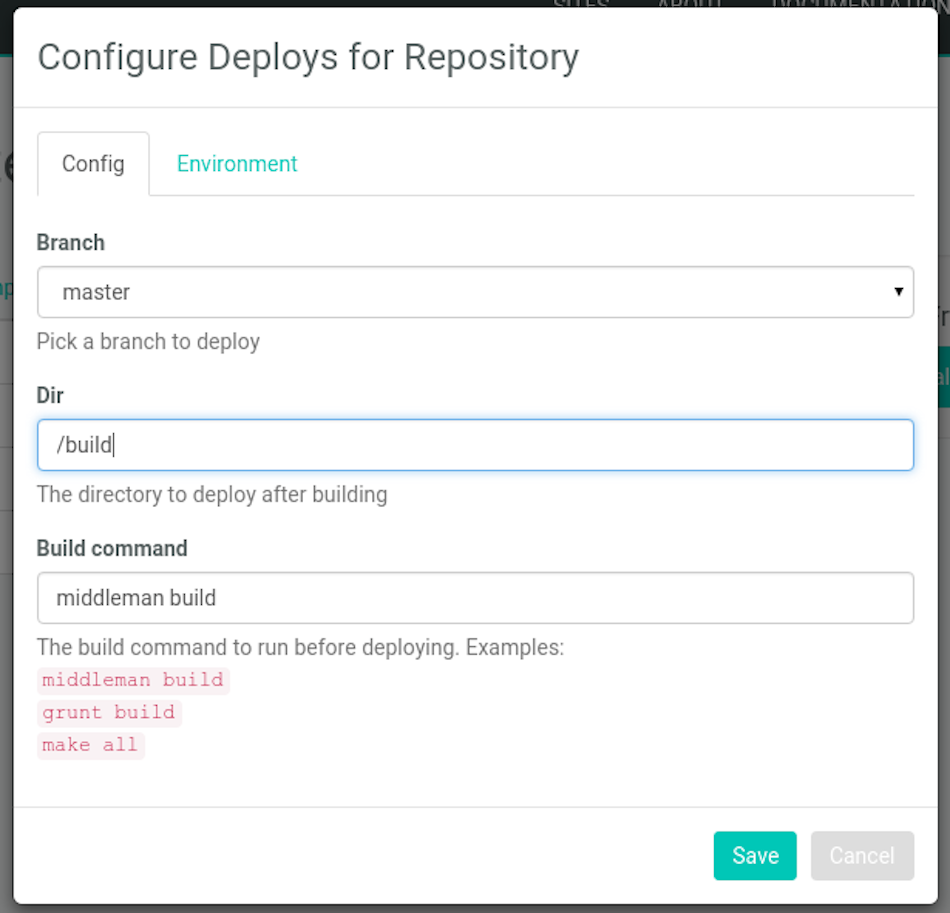Open the Branch dropdown showing master

click(476, 292)
